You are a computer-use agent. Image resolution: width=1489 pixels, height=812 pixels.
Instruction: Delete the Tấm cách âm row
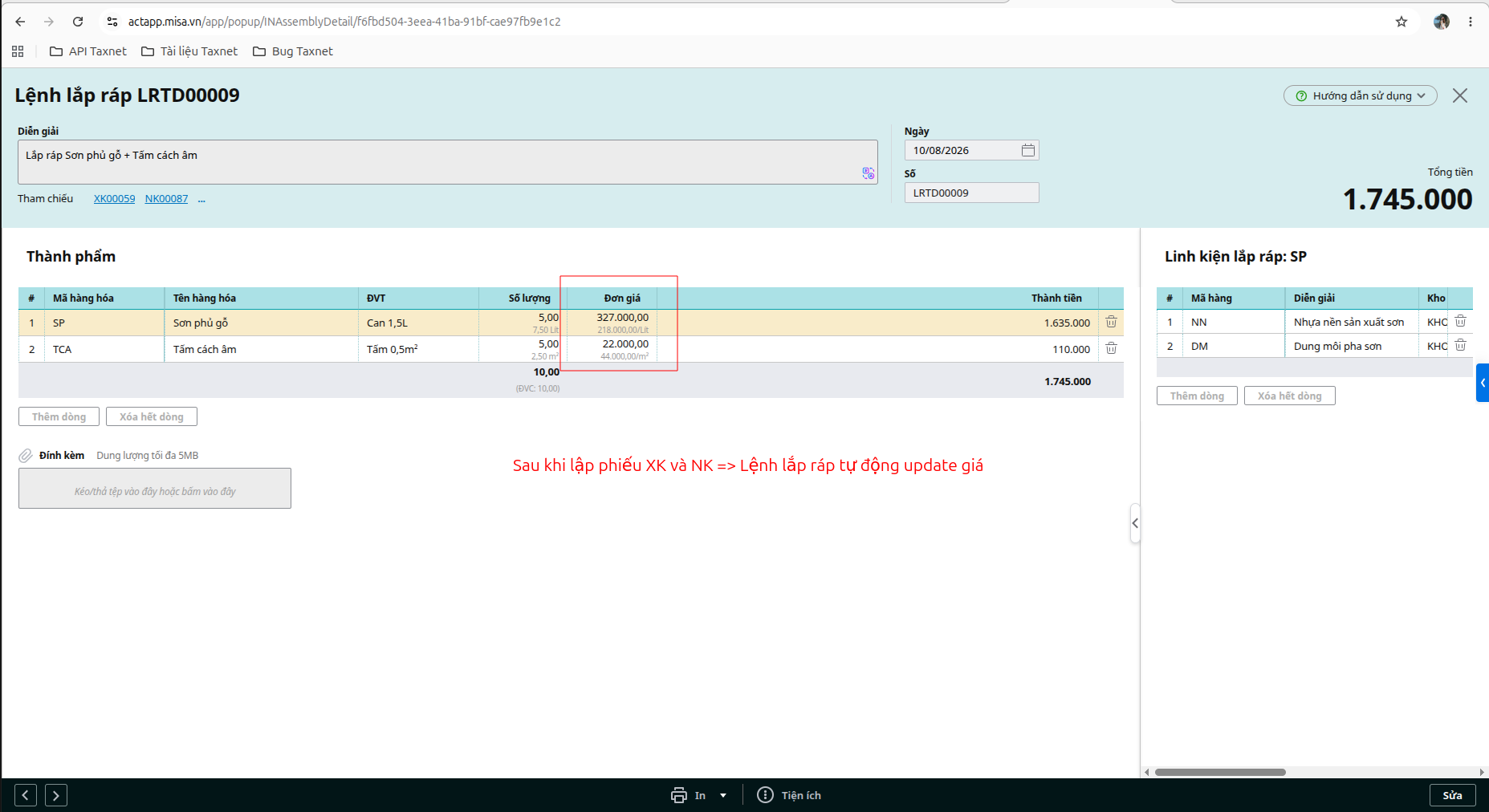1111,348
